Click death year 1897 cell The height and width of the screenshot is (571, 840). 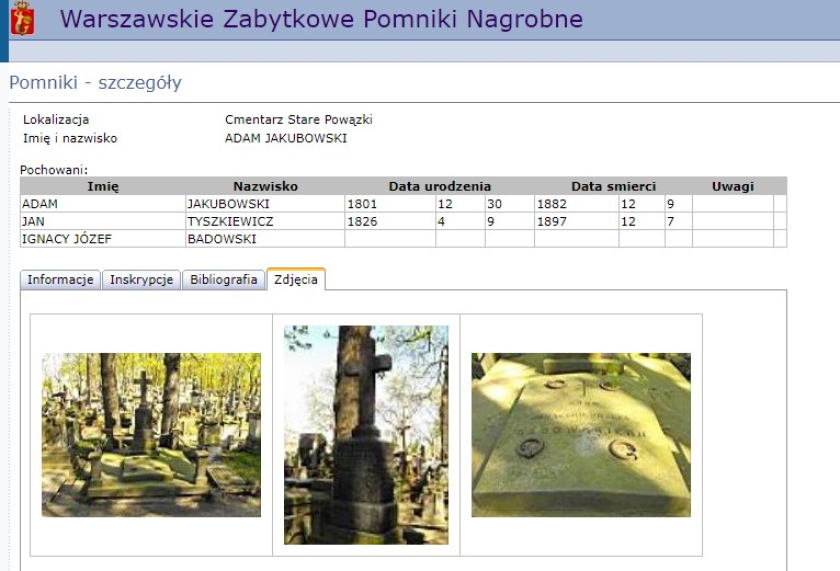[577, 221]
